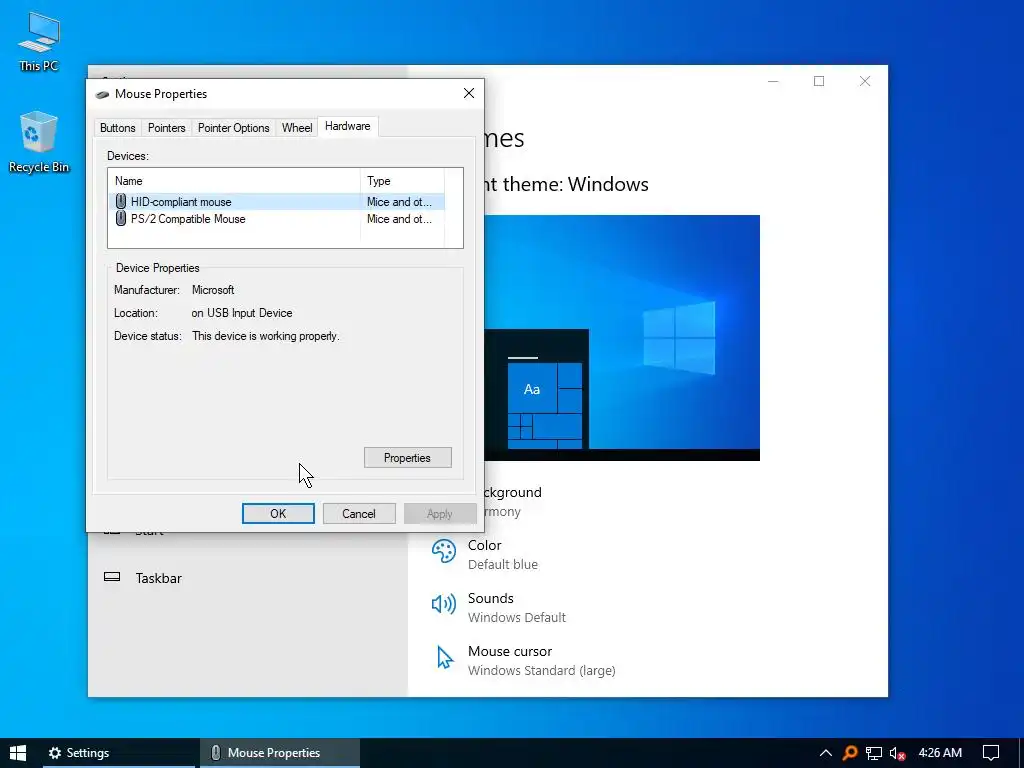Click the Mouse Properties taskbar button
This screenshot has width=1024, height=768.
[280, 753]
